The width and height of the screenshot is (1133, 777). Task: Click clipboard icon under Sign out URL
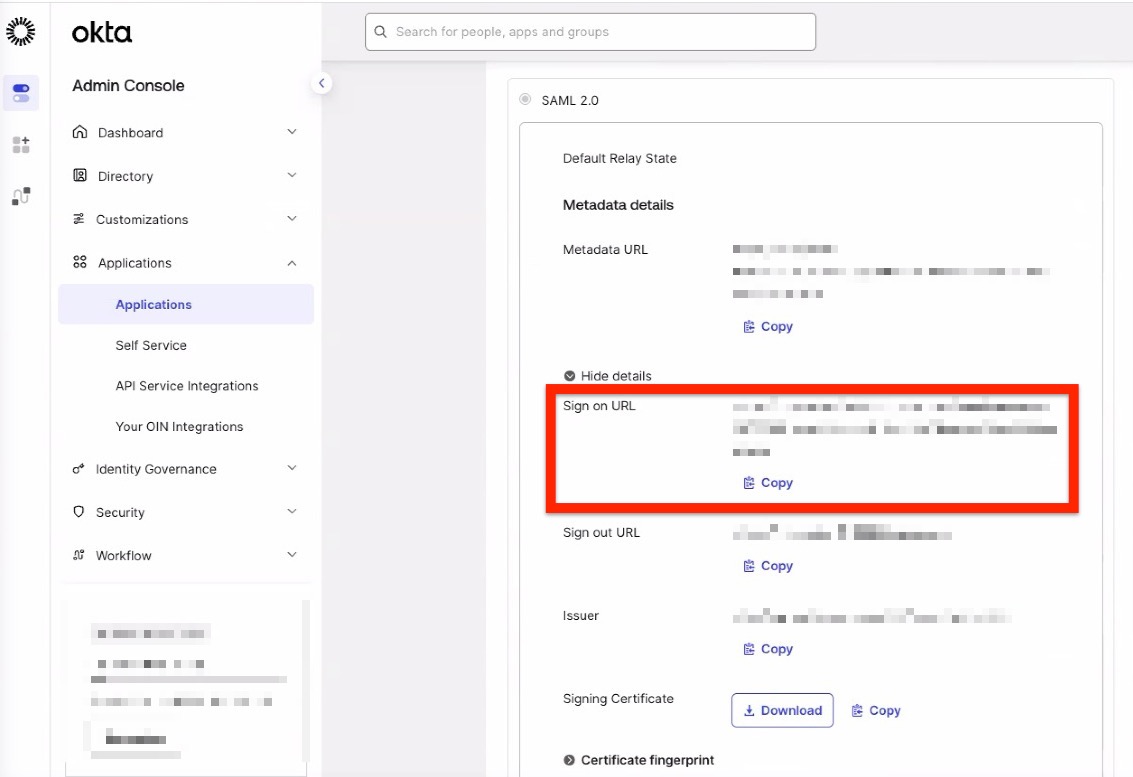point(749,566)
